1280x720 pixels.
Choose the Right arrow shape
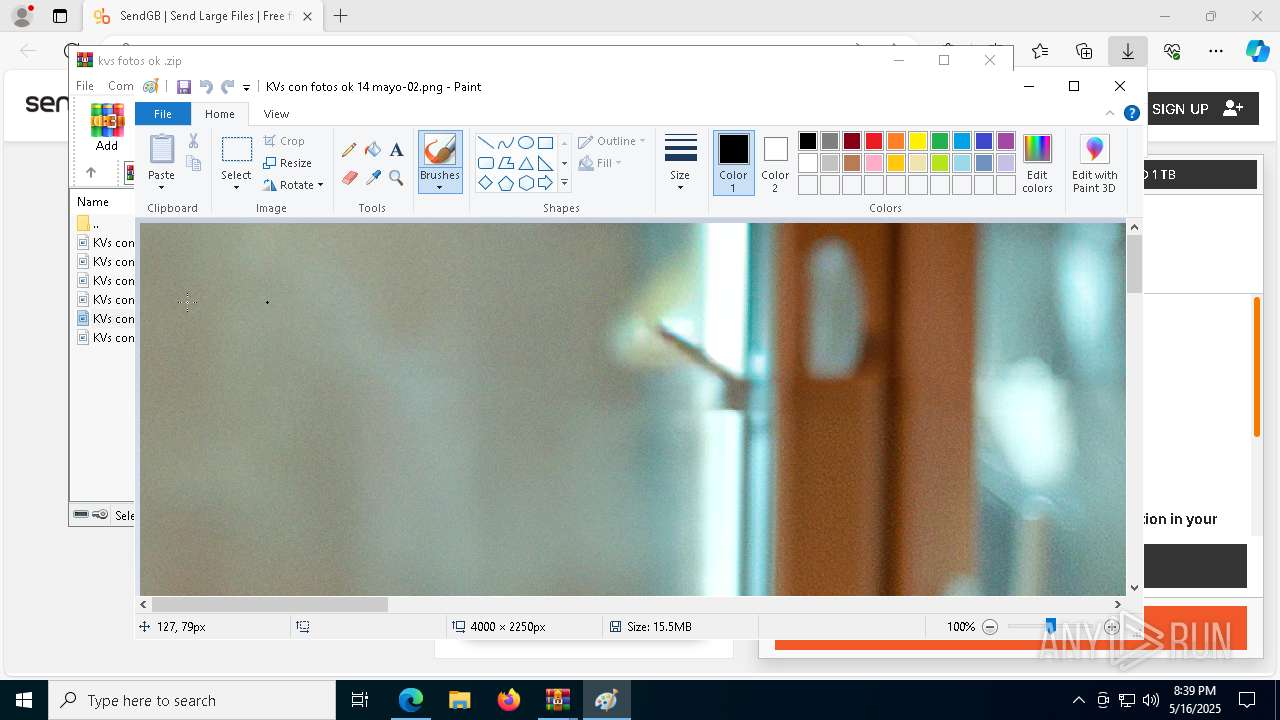tap(545, 183)
